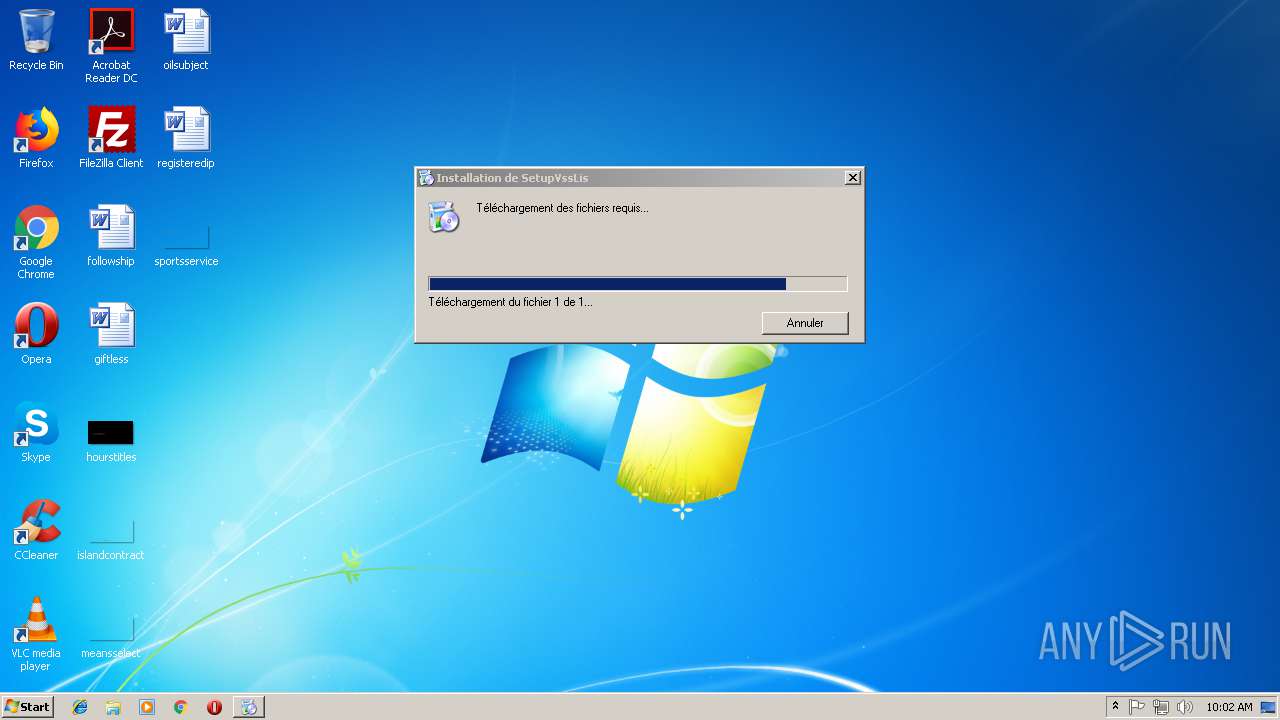Select the hourstitles desktop file
This screenshot has height=720, width=1280.
[x=111, y=440]
